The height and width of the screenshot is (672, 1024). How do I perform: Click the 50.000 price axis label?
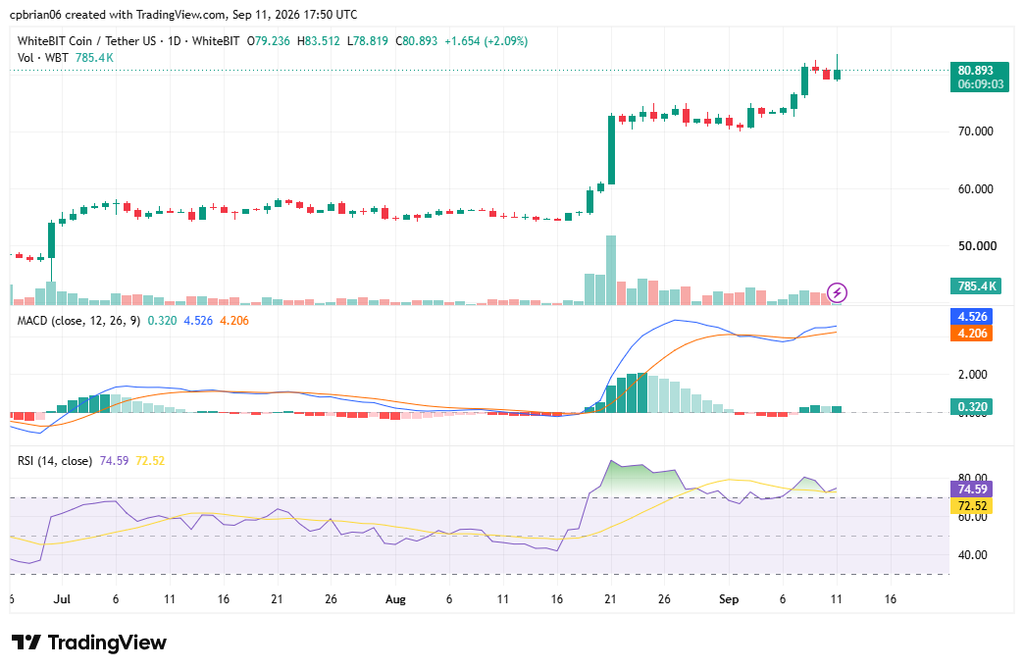[977, 246]
